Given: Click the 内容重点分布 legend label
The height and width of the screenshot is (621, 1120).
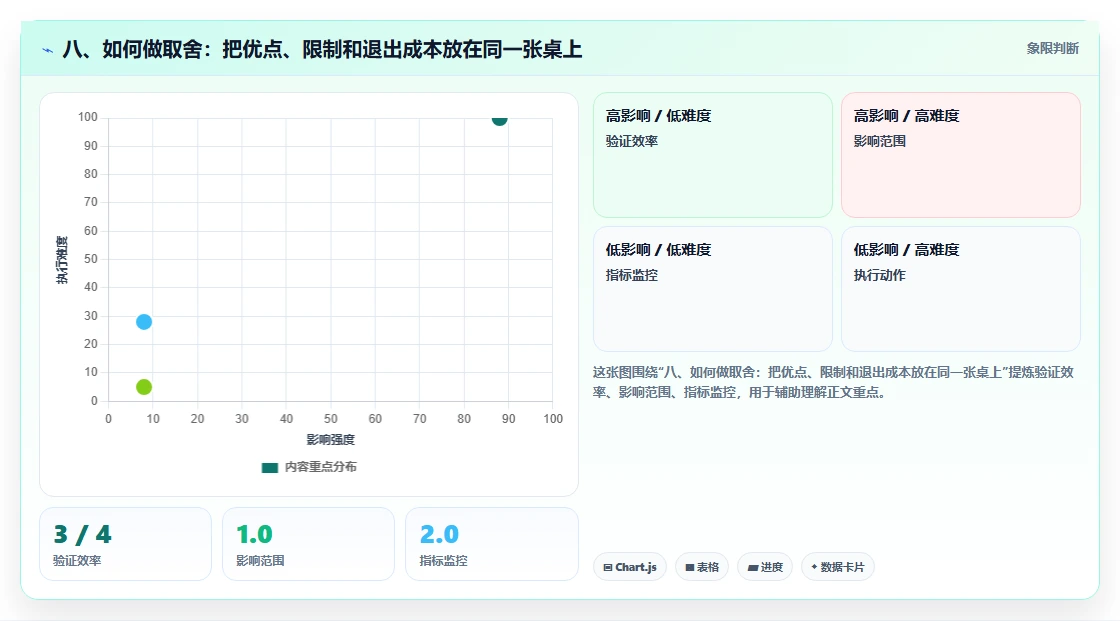Looking at the screenshot, I should coord(321,467).
